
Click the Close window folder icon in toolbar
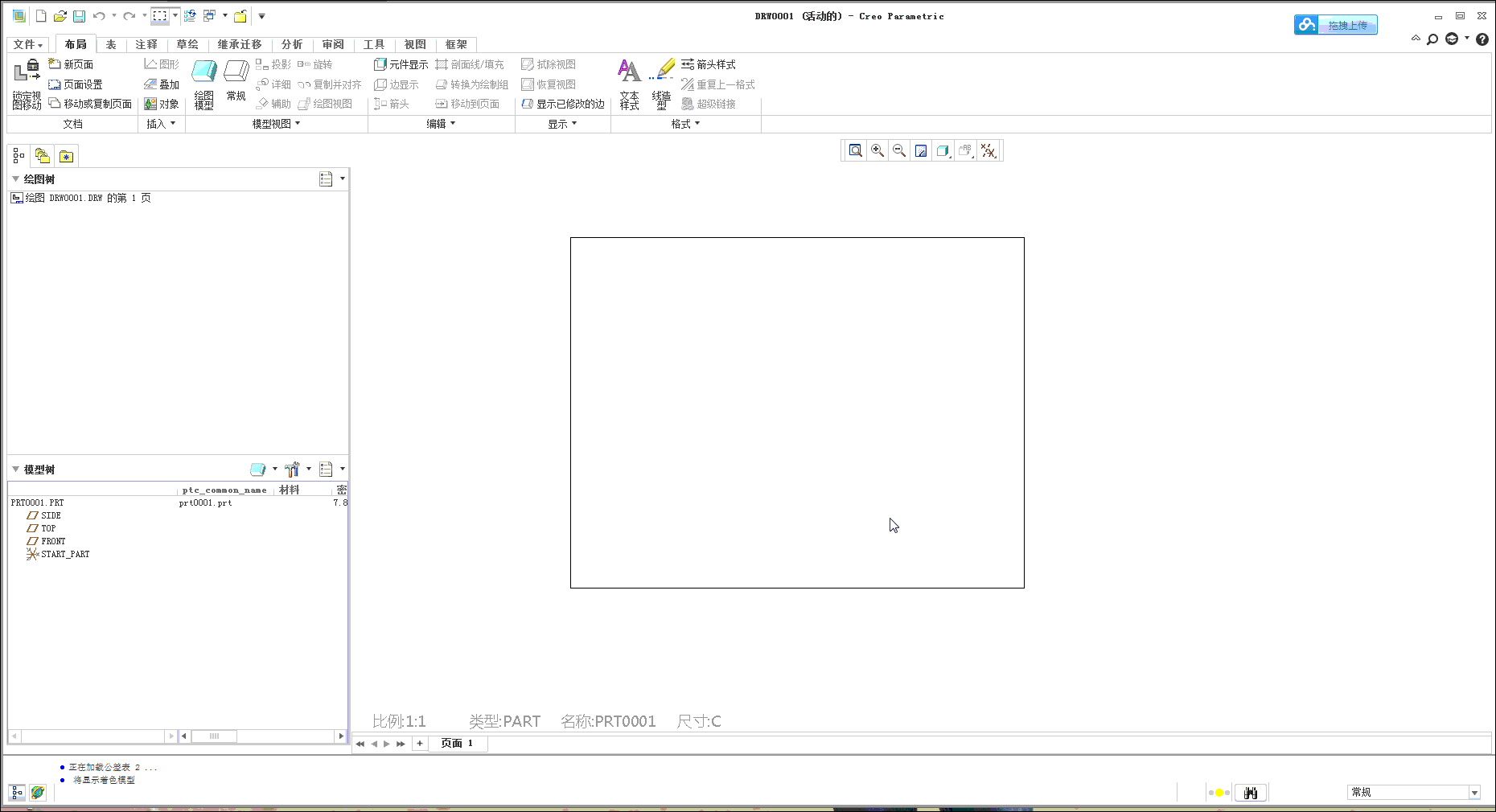(240, 16)
